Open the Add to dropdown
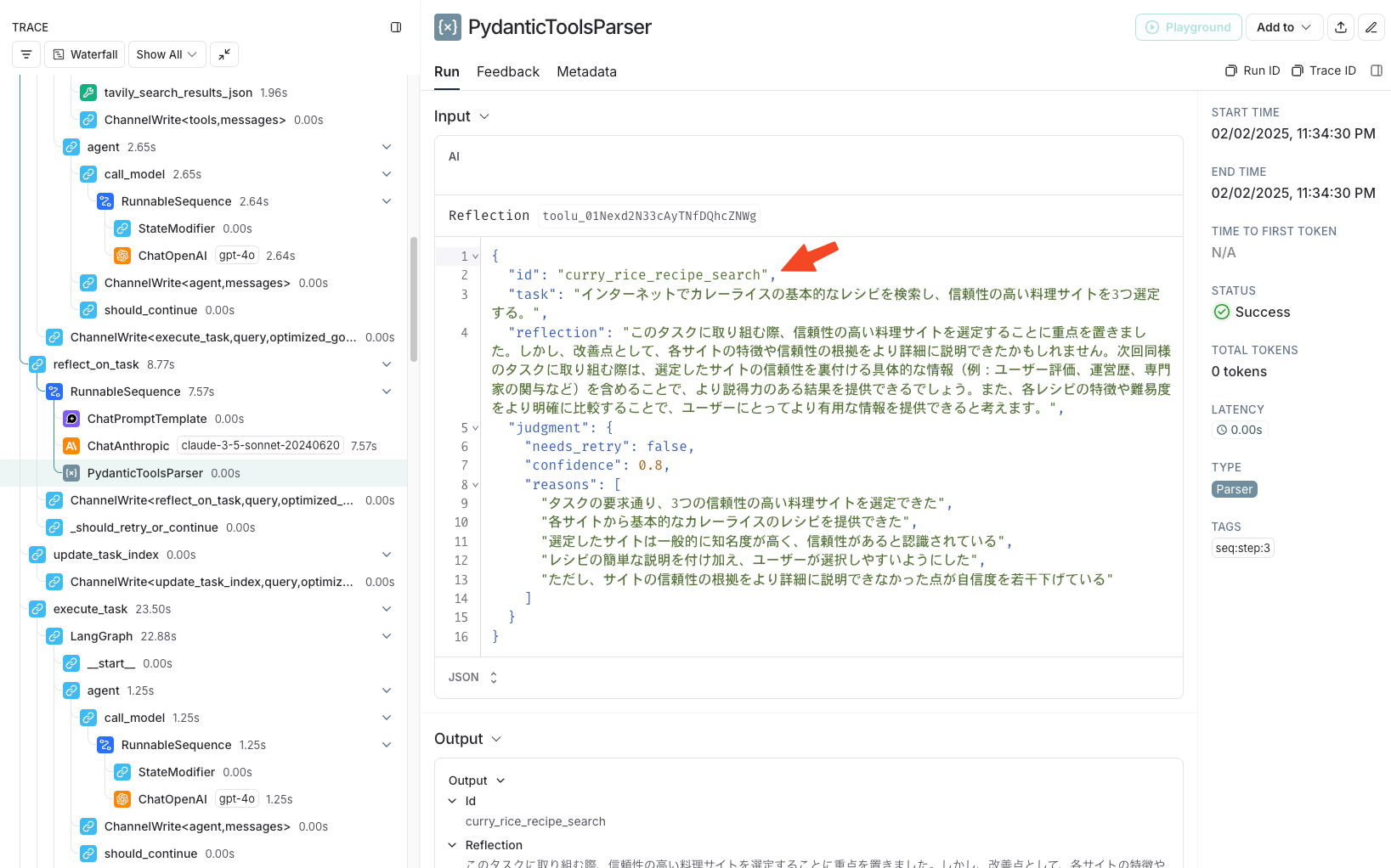Screen dimensions: 1391x868 pos(1284,27)
